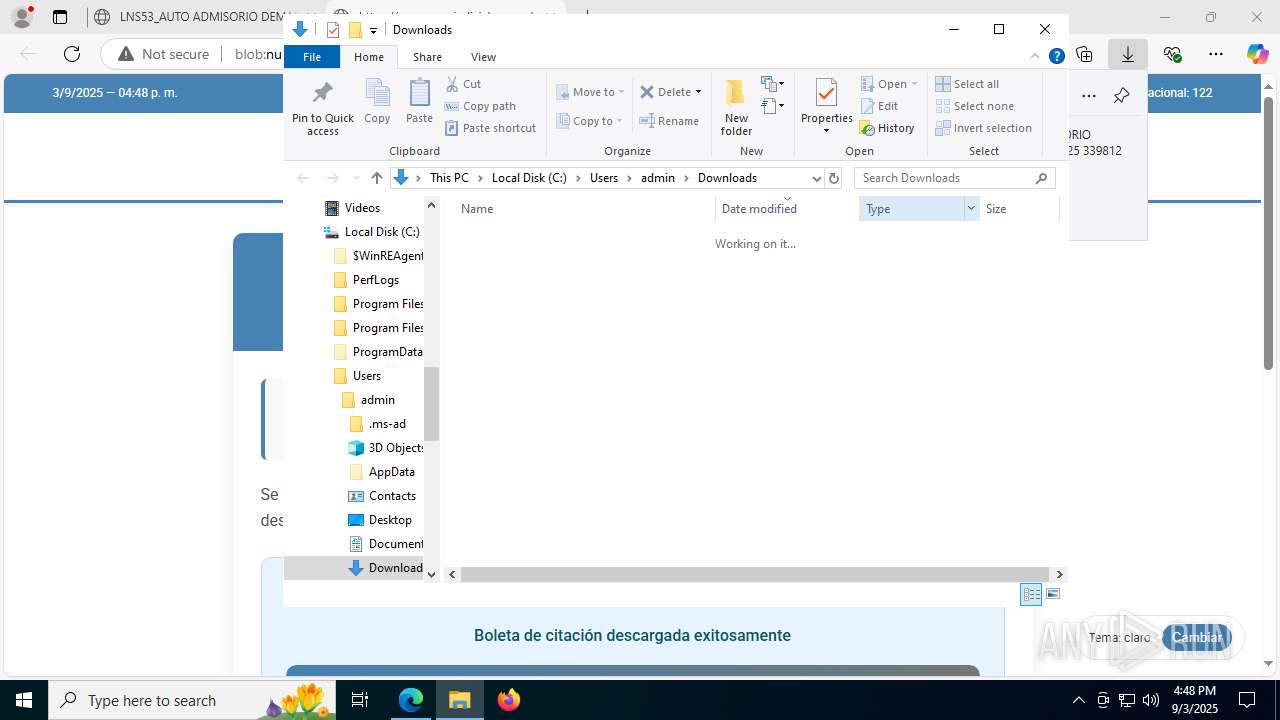Click Users in address breadcrumb
Viewport: 1280px width, 720px height.
604,178
